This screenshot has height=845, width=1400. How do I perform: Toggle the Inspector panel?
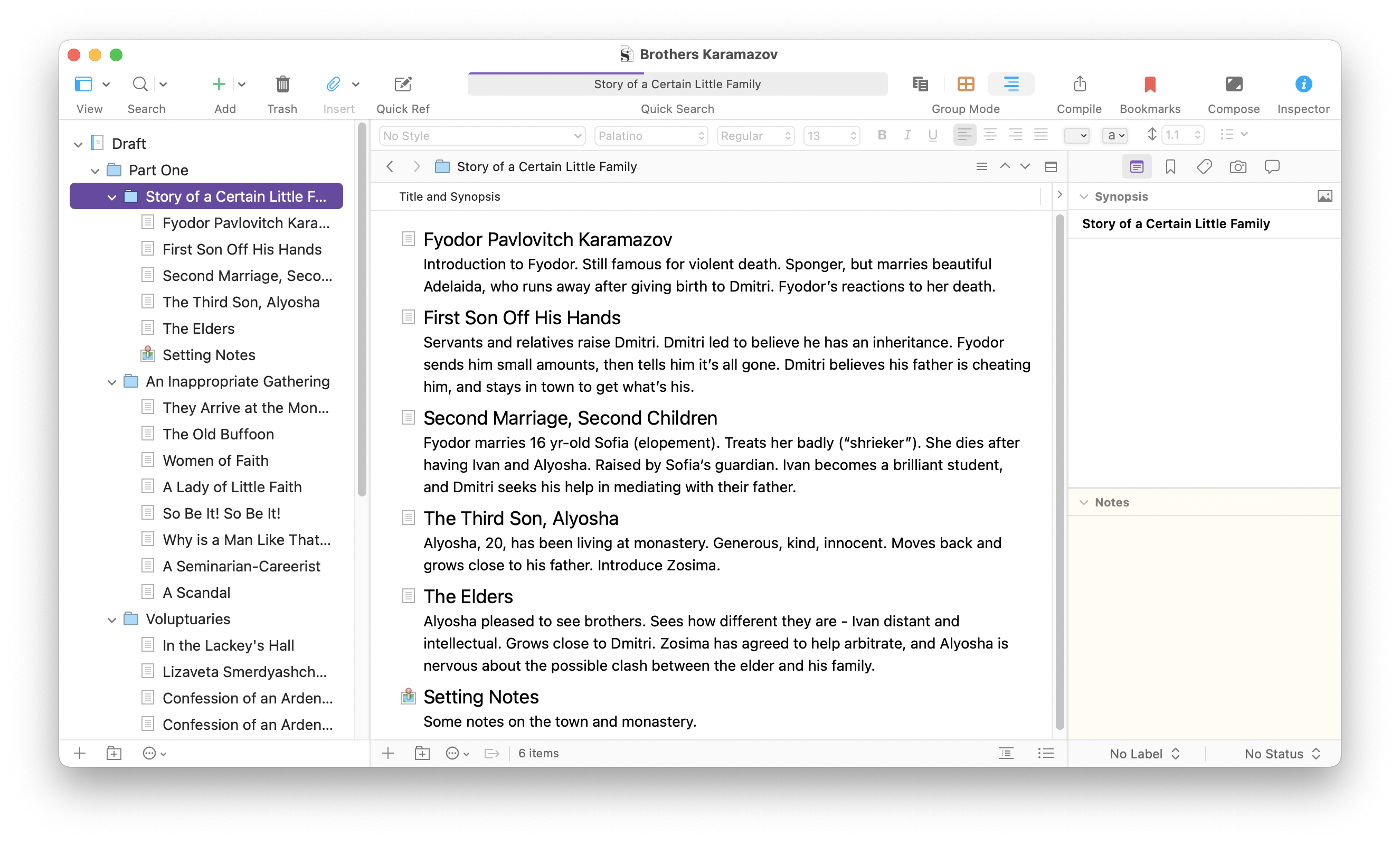1303,84
